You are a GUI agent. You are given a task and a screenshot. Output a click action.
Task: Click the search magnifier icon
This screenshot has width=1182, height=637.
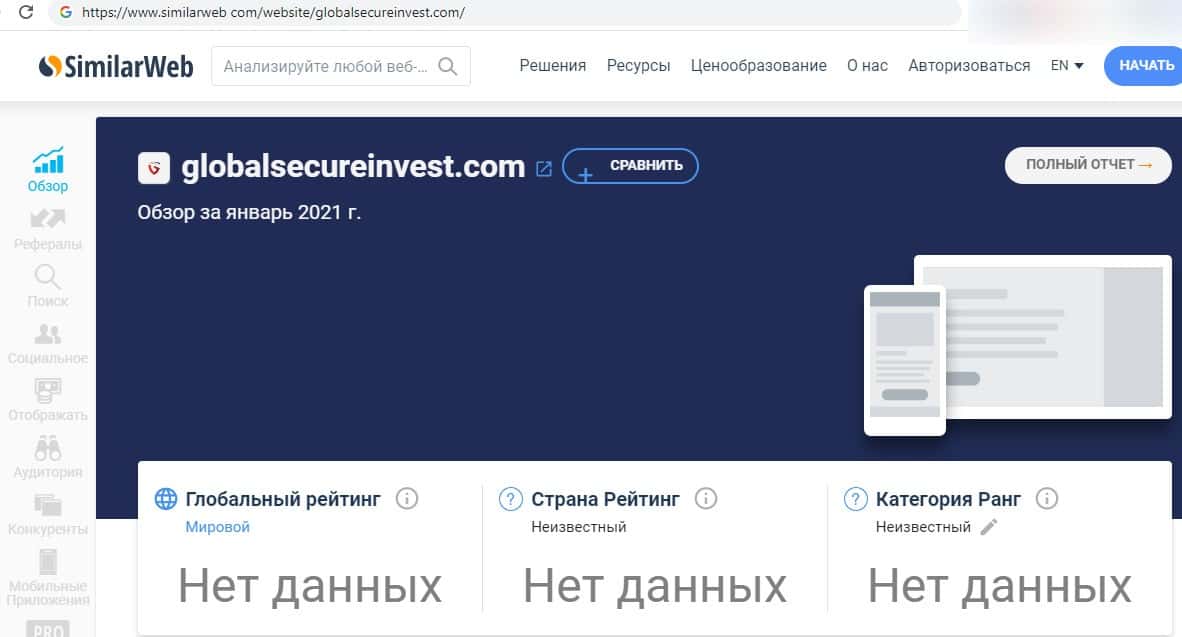[x=448, y=66]
